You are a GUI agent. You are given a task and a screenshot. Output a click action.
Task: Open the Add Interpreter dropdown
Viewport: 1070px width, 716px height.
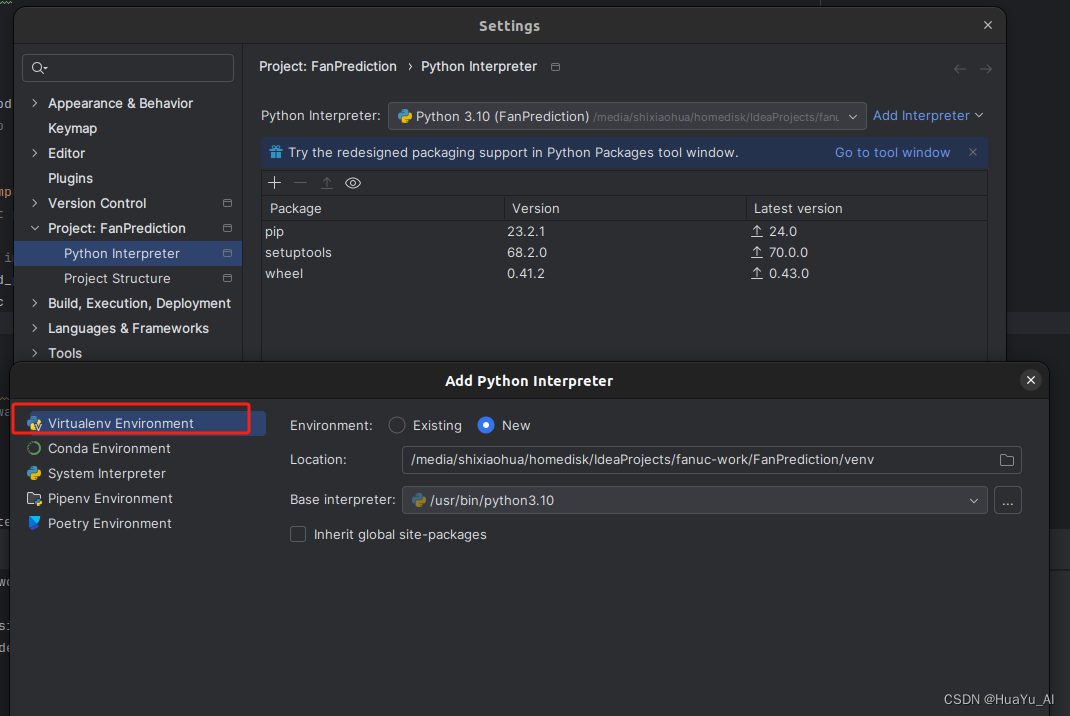coord(928,115)
